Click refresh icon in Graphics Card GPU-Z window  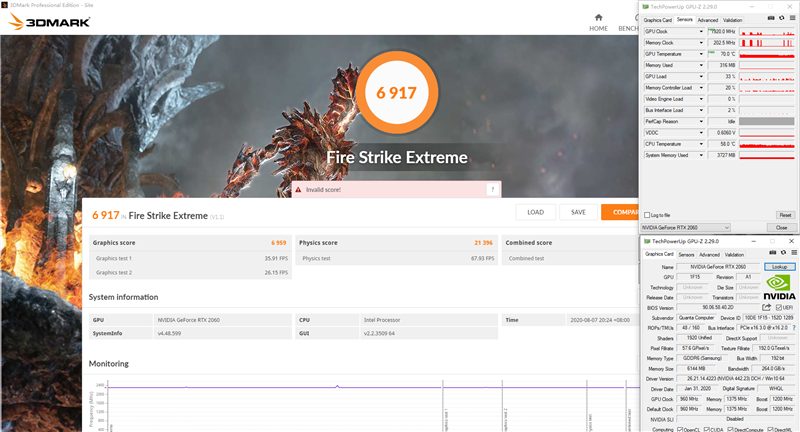pos(783,252)
